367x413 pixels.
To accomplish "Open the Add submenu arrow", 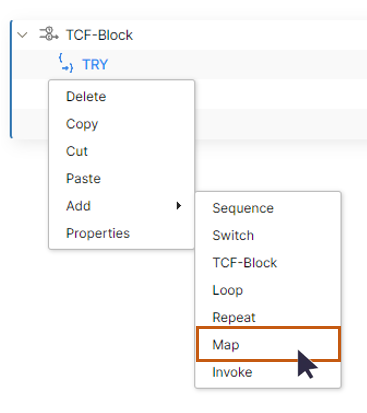I will coord(179,206).
